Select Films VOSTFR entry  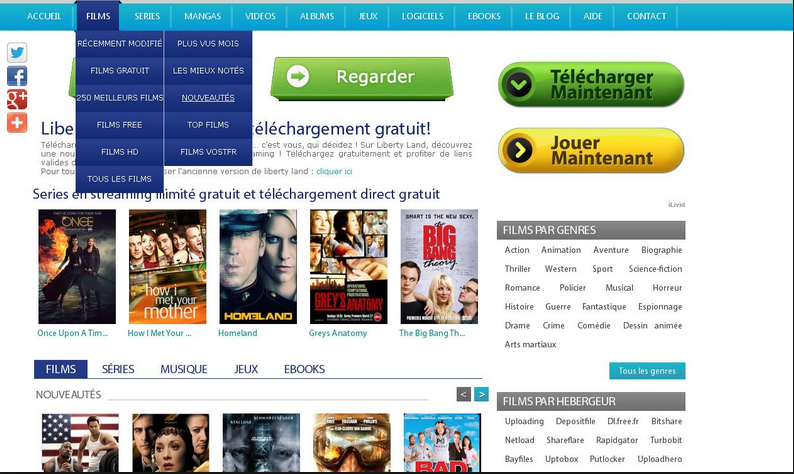pyautogui.click(x=208, y=152)
